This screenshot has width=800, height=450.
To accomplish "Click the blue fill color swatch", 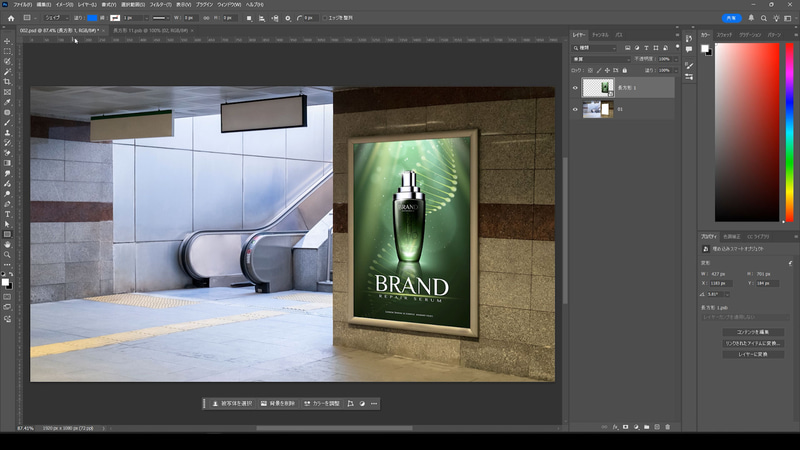I will [x=93, y=18].
